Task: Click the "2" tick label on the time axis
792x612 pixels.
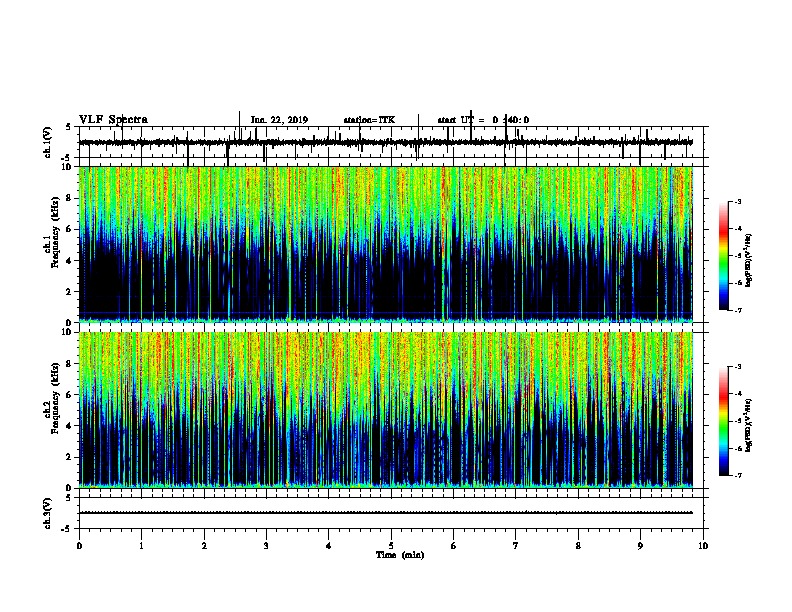Action: coord(204,546)
